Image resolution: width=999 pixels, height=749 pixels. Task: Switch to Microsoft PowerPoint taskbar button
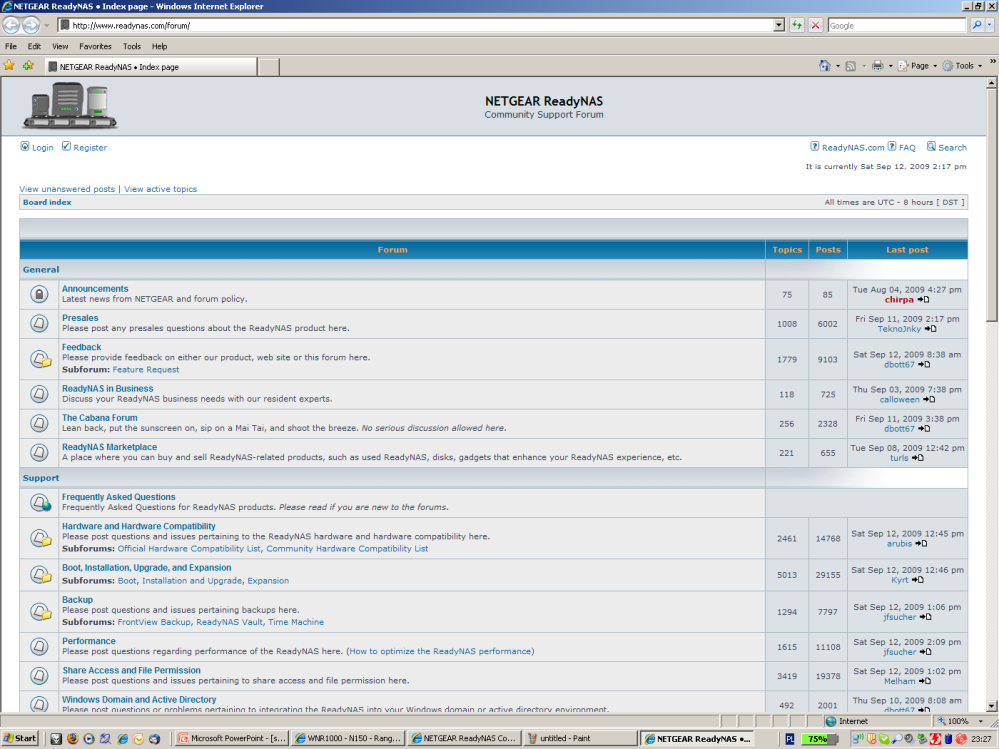(231, 739)
